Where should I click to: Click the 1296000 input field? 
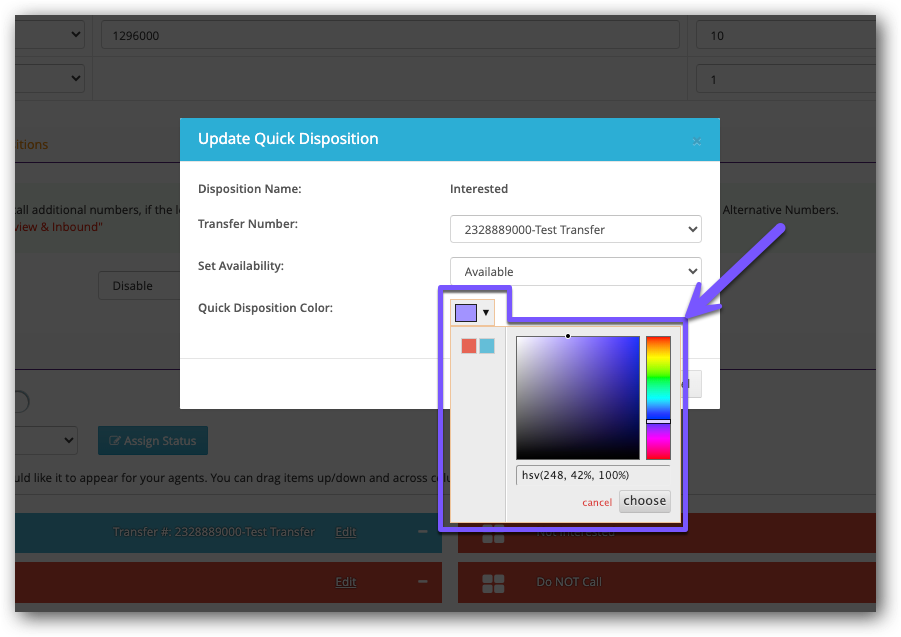coord(390,35)
